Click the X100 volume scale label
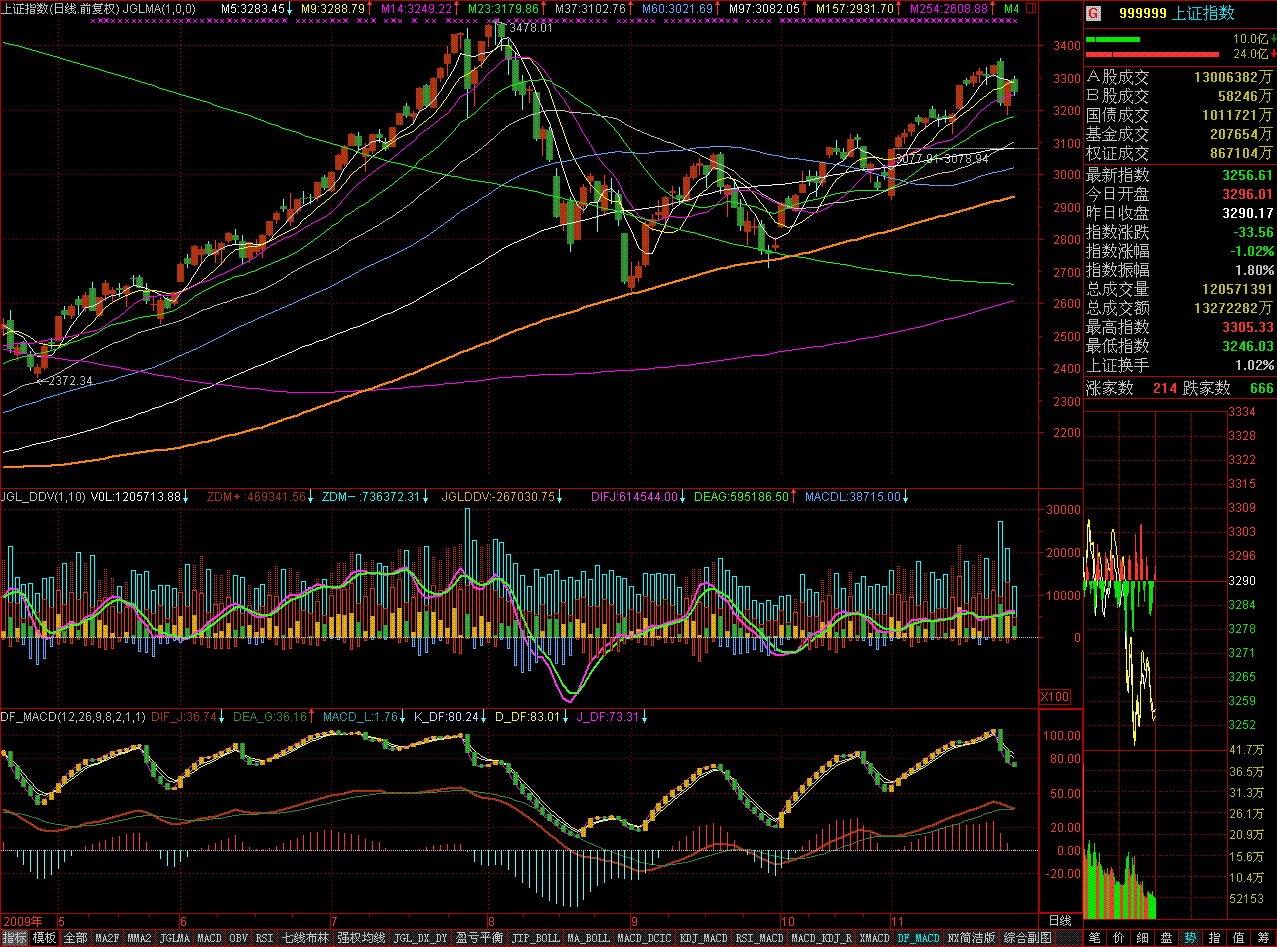This screenshot has width=1277, height=947. pyautogui.click(x=1054, y=696)
